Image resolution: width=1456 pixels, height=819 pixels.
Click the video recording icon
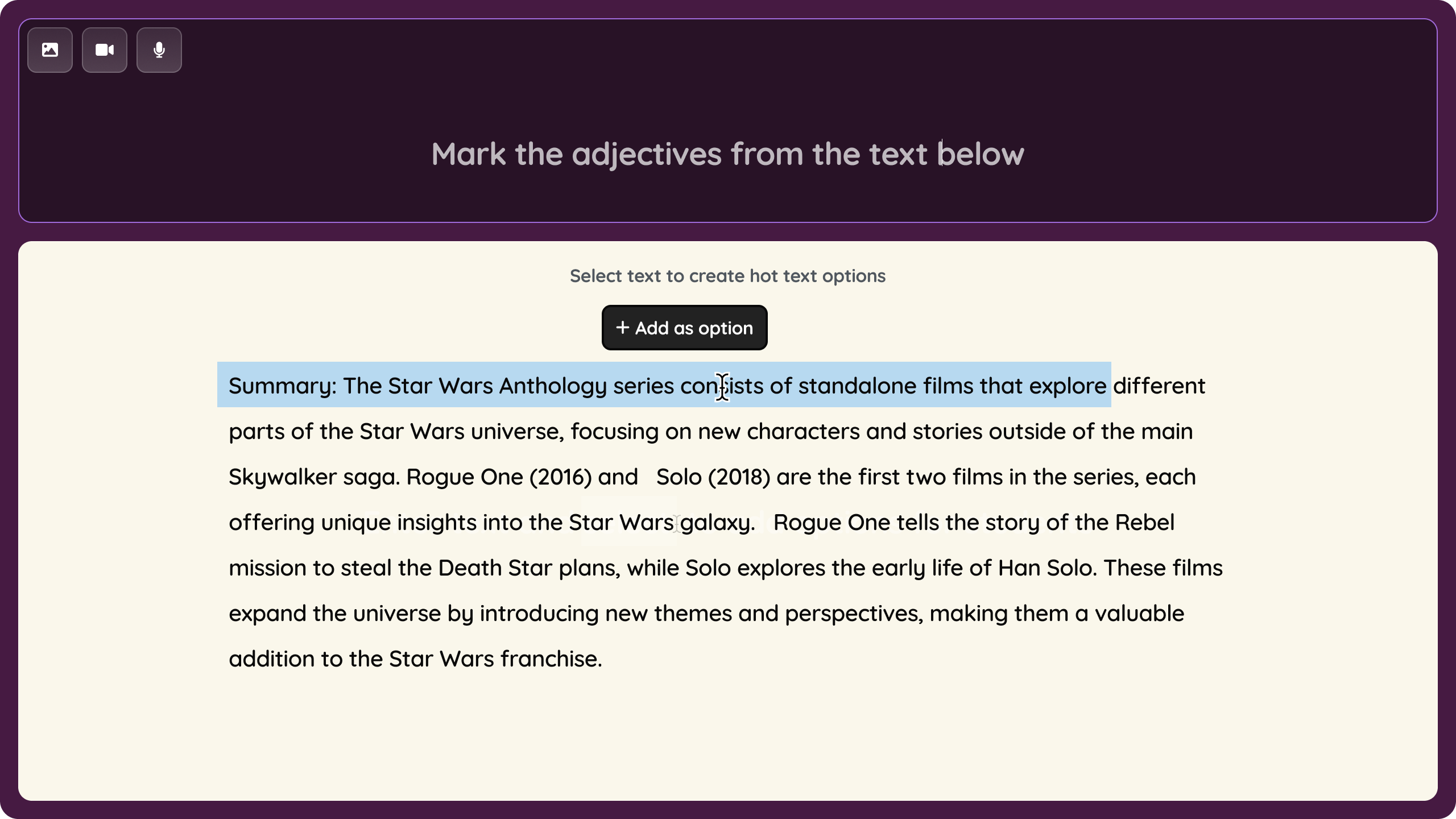click(104, 49)
